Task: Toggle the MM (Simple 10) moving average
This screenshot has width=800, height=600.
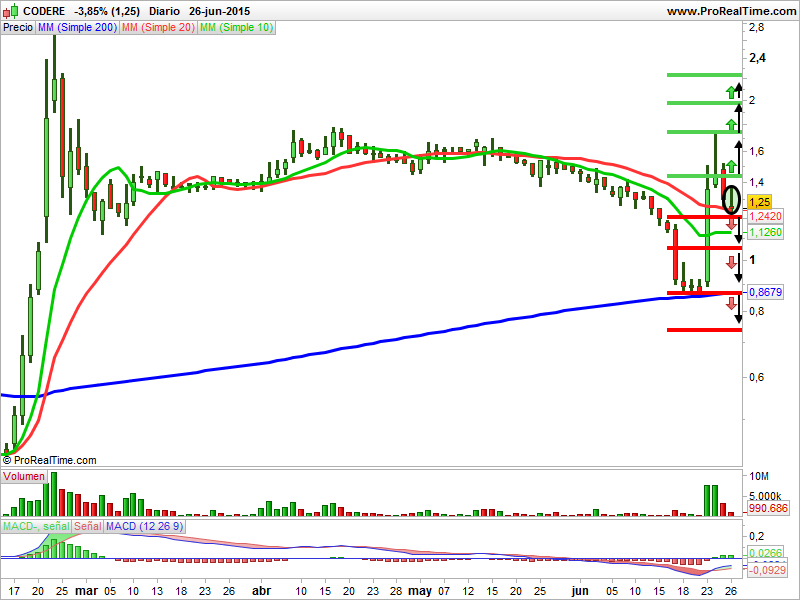Action: coord(235,28)
